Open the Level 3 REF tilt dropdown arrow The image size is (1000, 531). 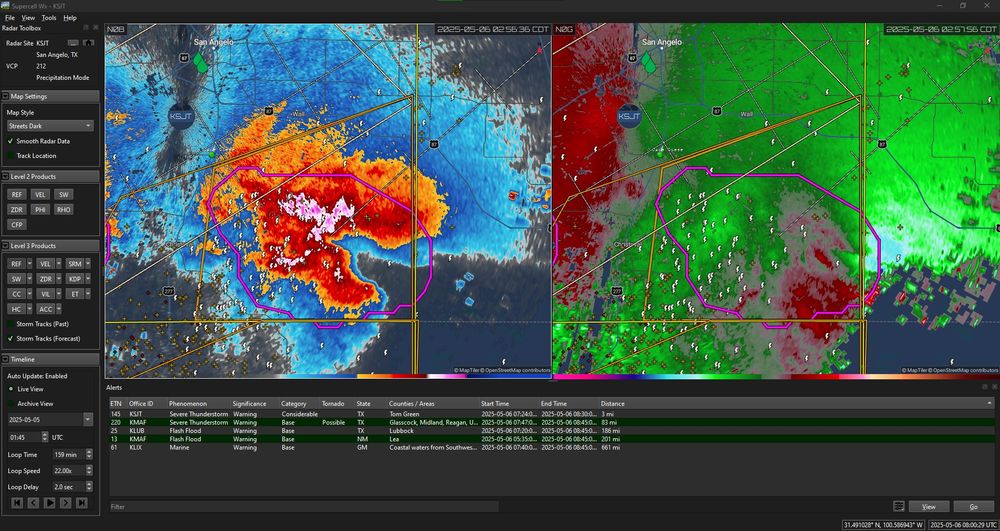(29, 263)
